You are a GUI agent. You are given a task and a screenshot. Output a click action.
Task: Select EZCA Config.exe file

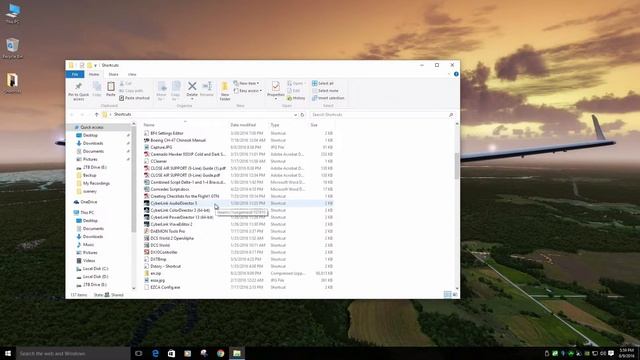click(x=165, y=287)
